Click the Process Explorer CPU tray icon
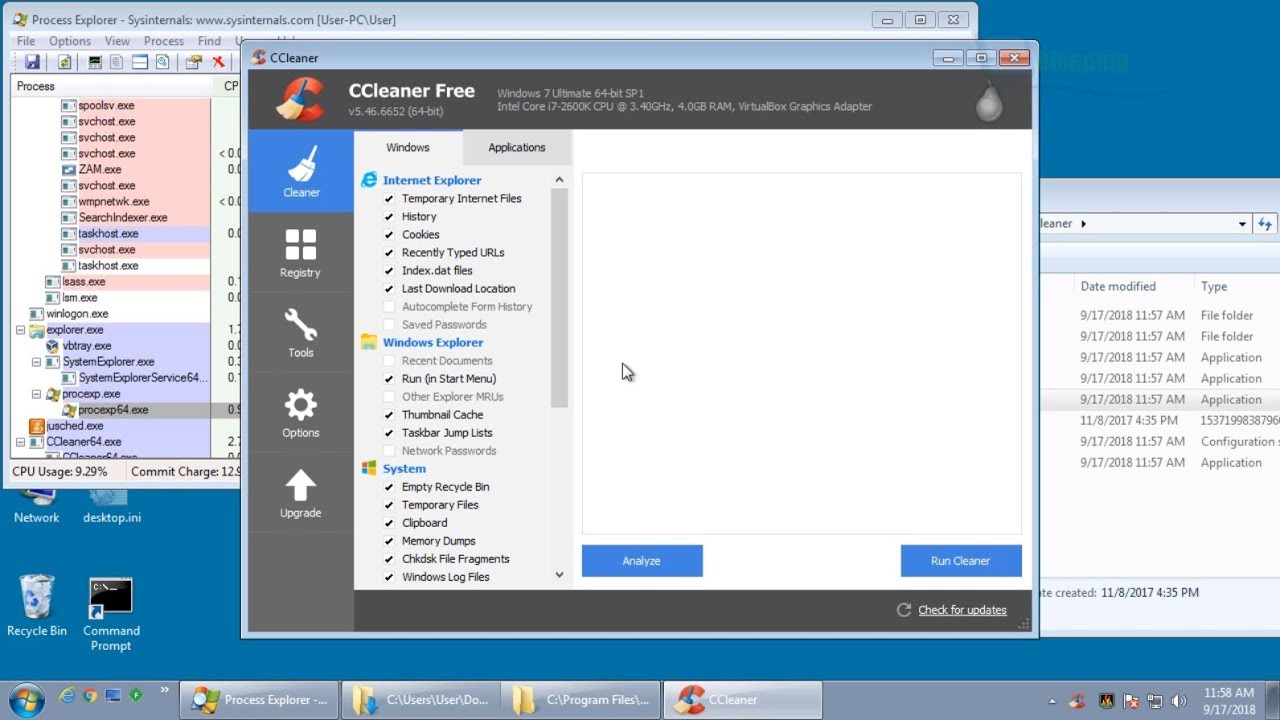The image size is (1280, 720). pyautogui.click(x=1106, y=700)
